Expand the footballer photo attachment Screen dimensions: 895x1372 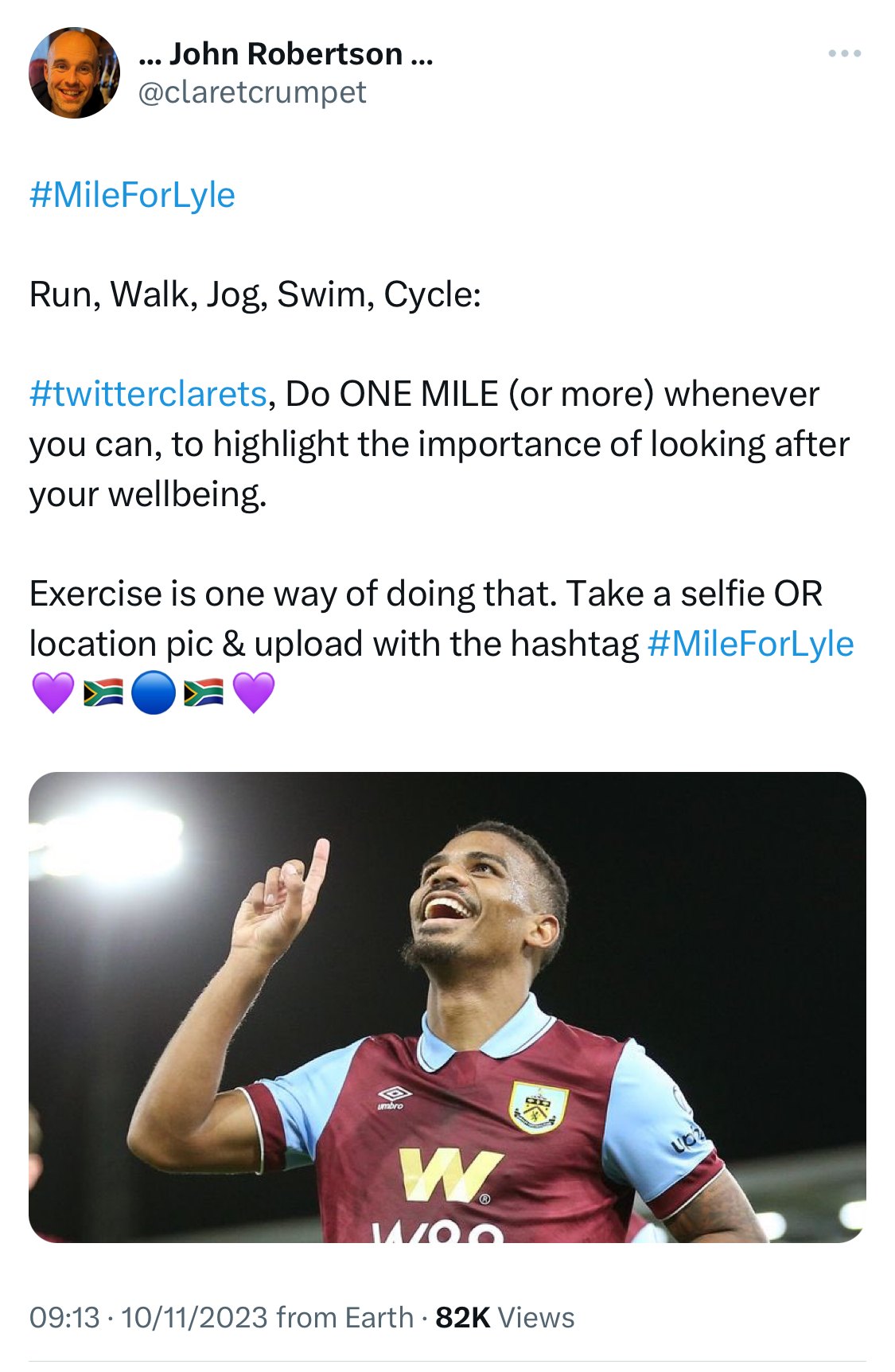click(447, 1007)
